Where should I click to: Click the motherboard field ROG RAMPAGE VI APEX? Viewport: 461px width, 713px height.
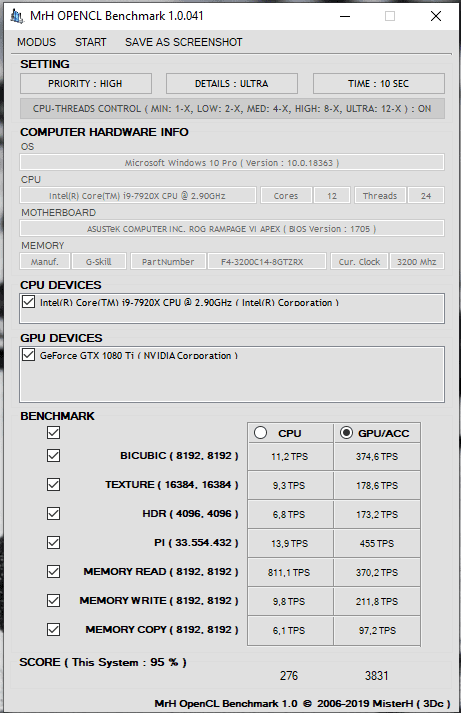pyautogui.click(x=232, y=228)
